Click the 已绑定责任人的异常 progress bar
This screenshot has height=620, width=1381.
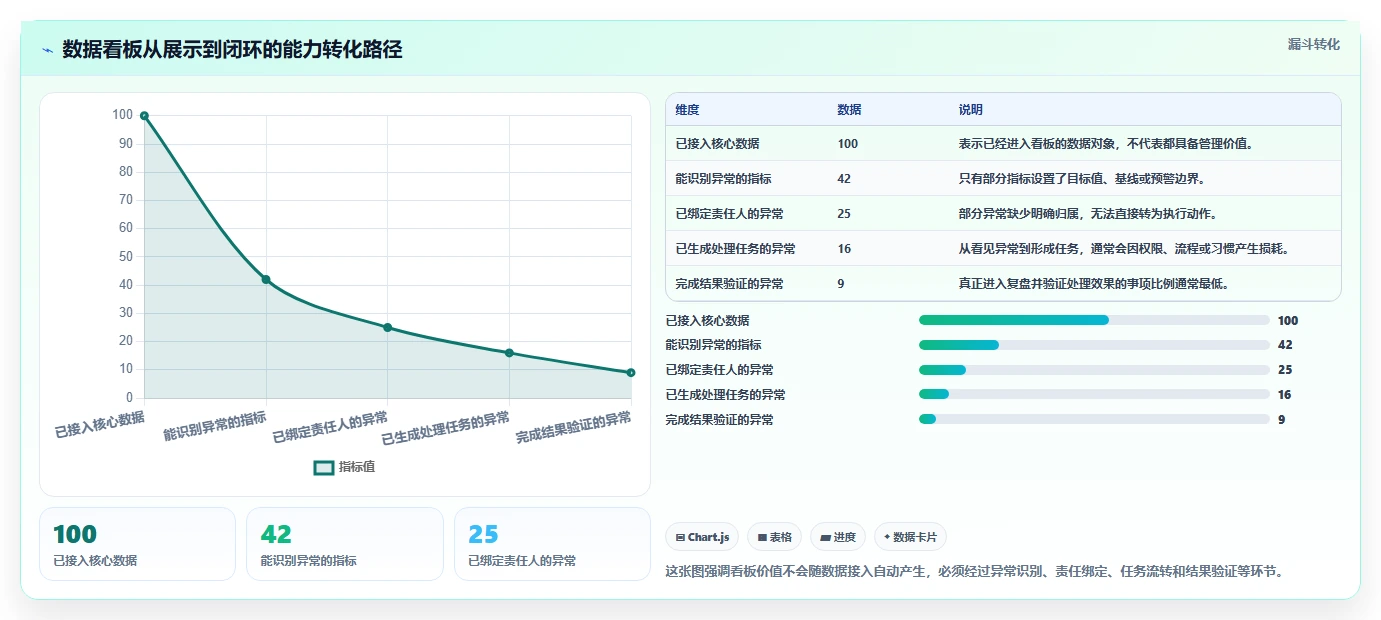(1094, 370)
